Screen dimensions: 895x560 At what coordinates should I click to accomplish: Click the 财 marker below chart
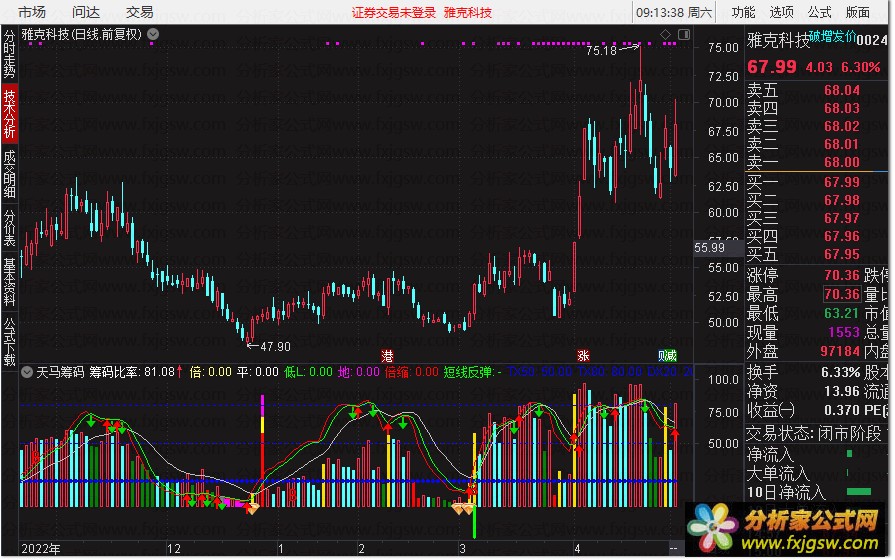(x=663, y=356)
